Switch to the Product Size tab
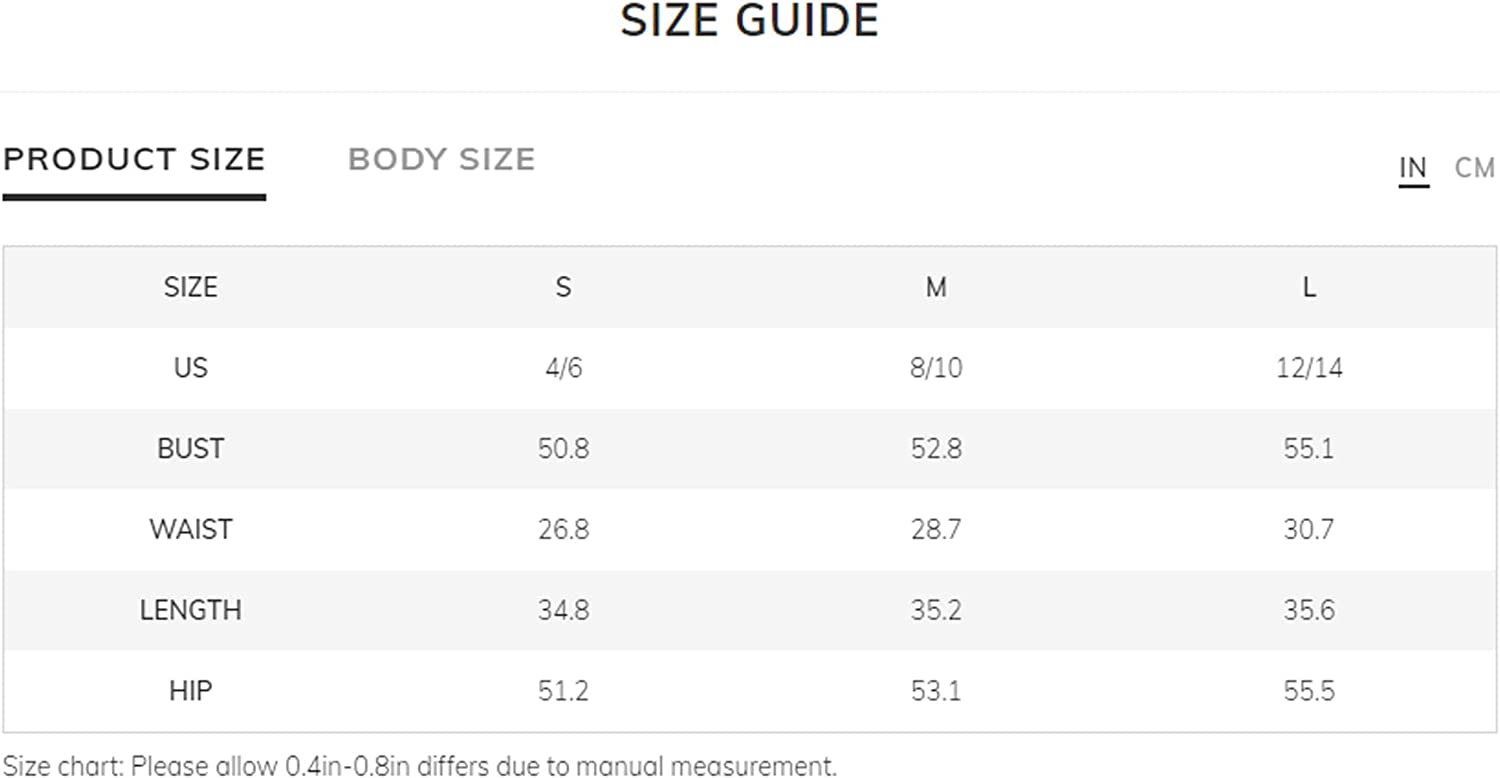 point(134,160)
